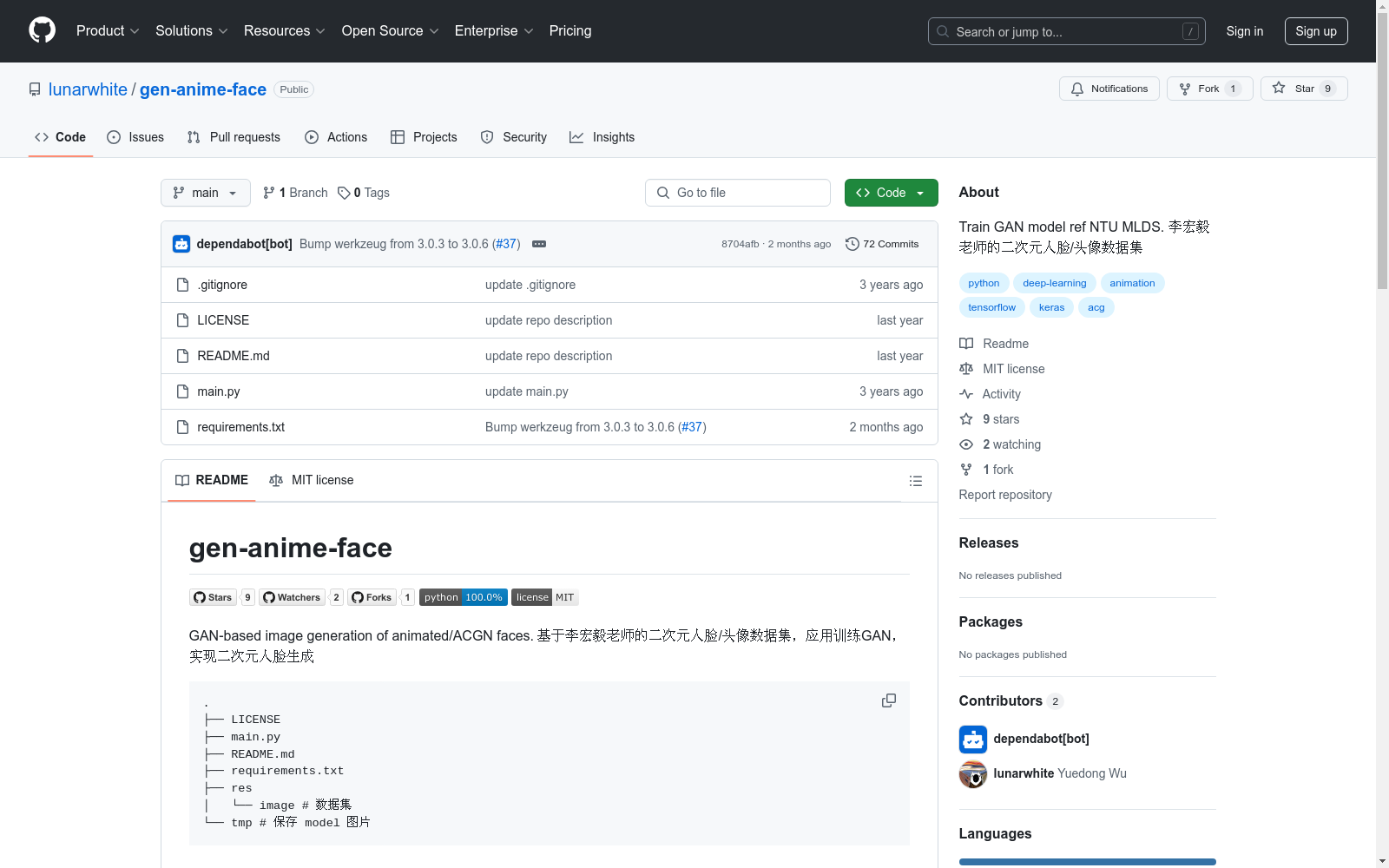
Task: Open the main.py file
Action: click(218, 391)
